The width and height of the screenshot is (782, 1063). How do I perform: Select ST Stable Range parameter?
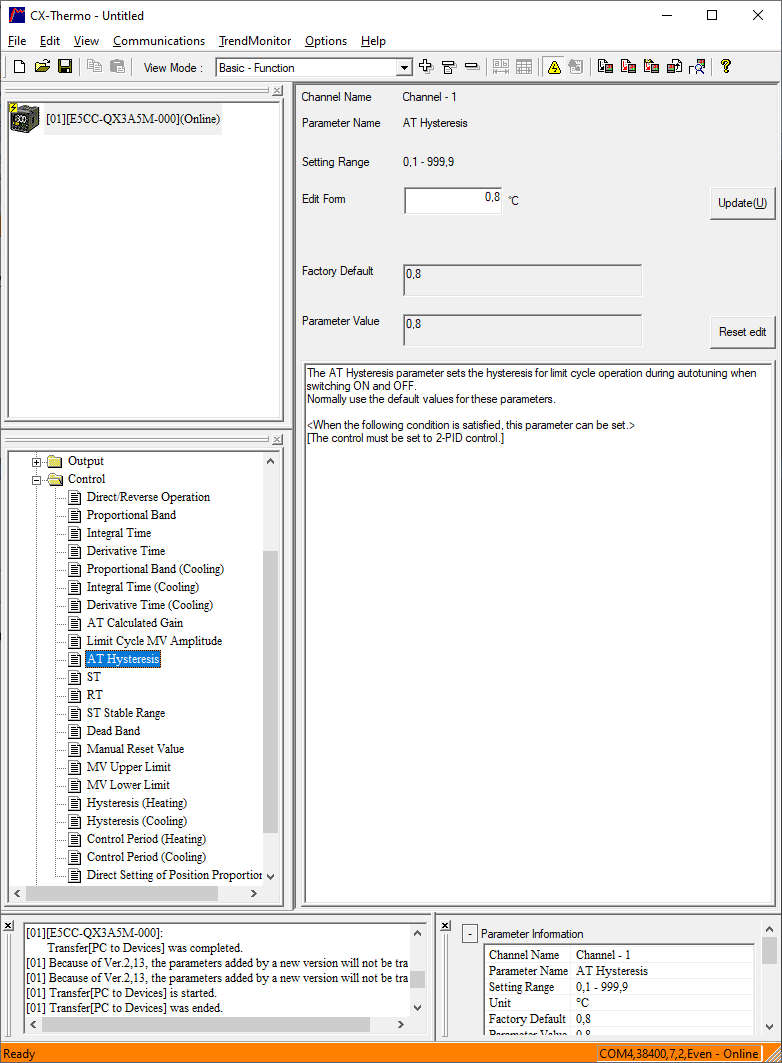126,713
